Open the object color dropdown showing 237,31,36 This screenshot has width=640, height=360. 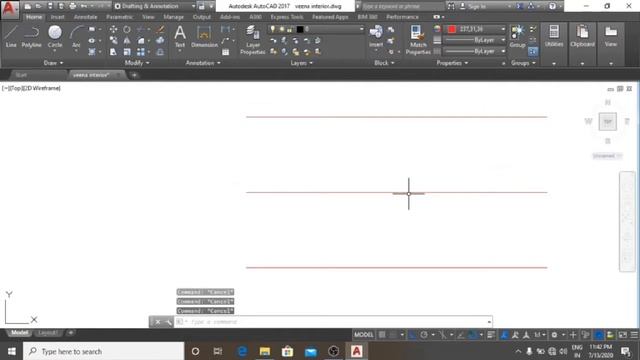pyautogui.click(x=476, y=29)
